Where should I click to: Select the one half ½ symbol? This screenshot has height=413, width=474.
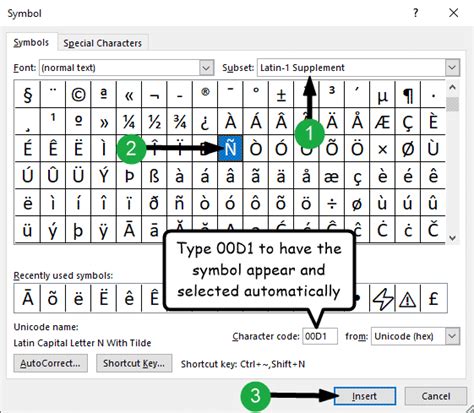click(x=154, y=122)
